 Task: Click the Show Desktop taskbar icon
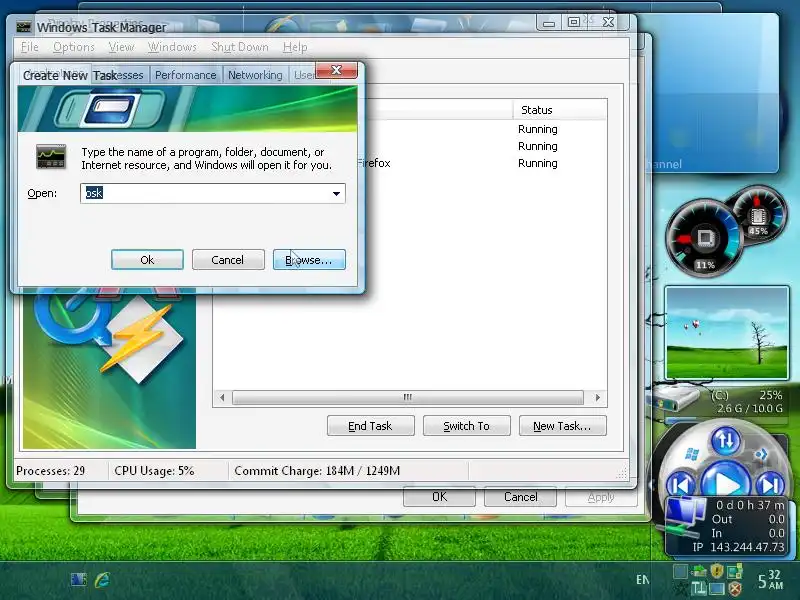pyautogui.click(x=79, y=579)
